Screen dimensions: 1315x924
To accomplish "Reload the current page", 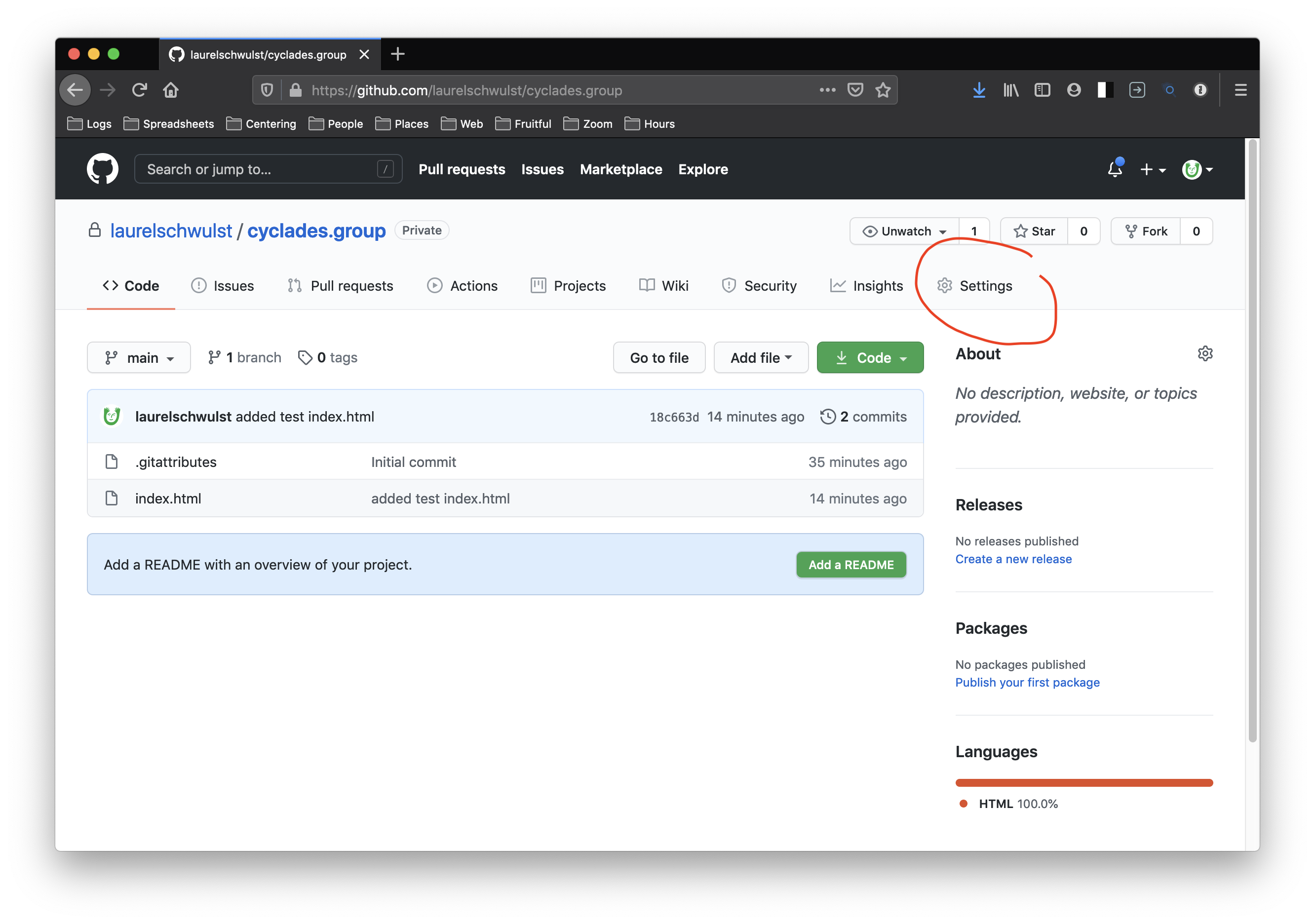I will 140,90.
